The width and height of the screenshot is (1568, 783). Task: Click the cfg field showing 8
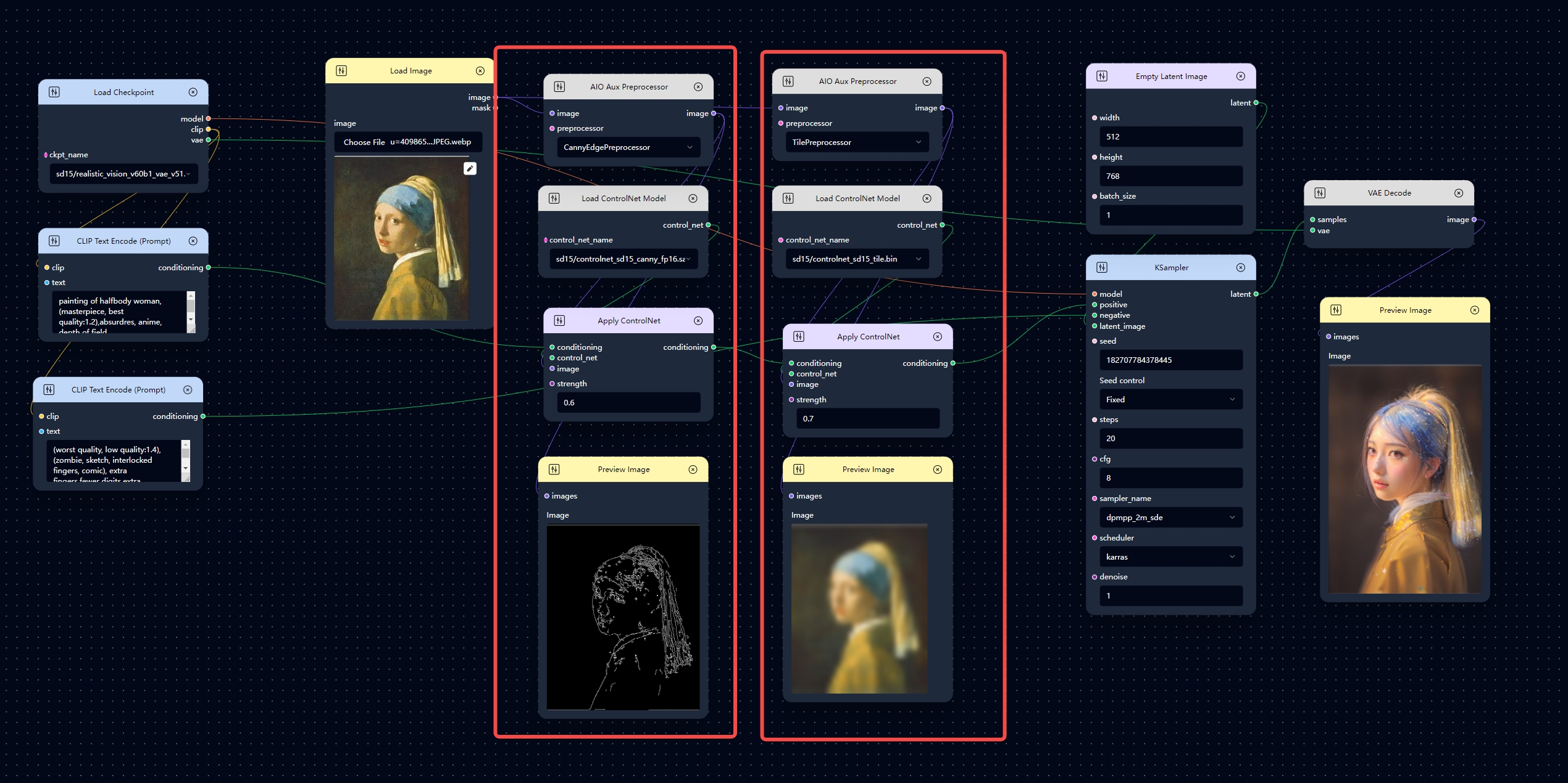point(1171,478)
